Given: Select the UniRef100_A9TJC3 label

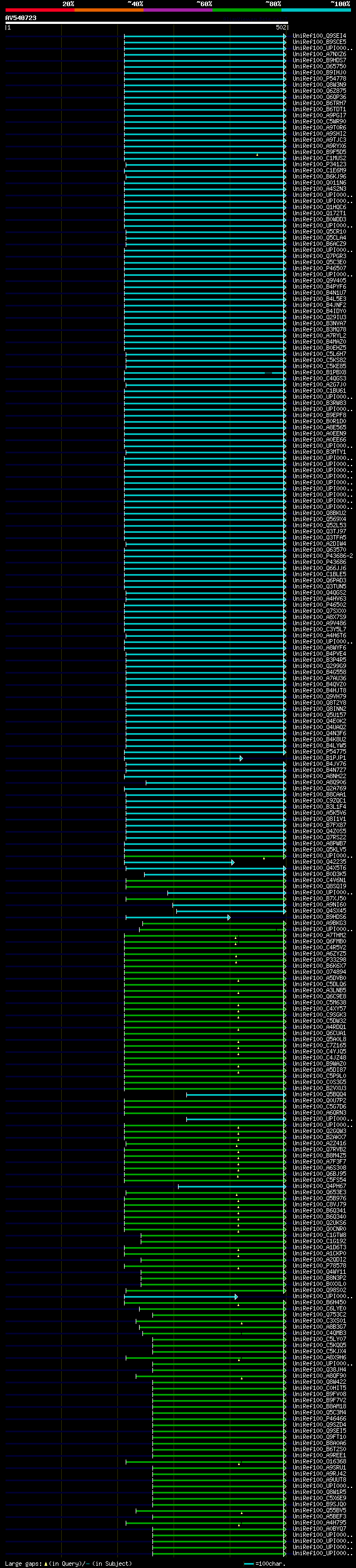Looking at the screenshot, I should 319,140.
